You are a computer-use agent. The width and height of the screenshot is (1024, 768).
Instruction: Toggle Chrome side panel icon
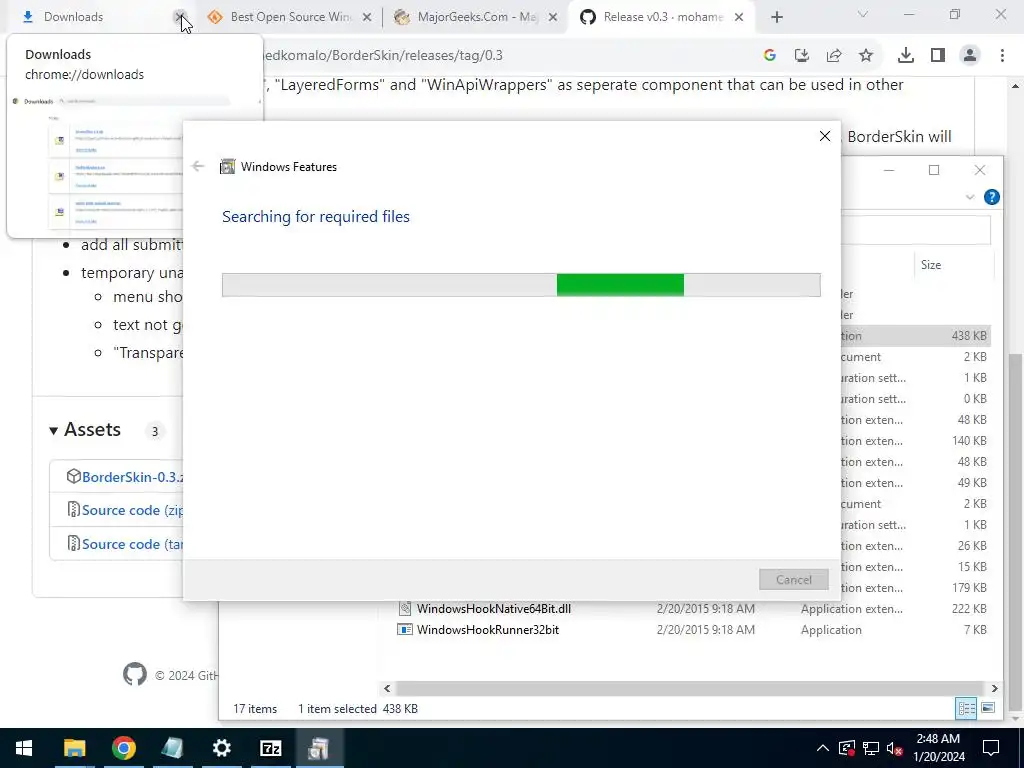(938, 56)
